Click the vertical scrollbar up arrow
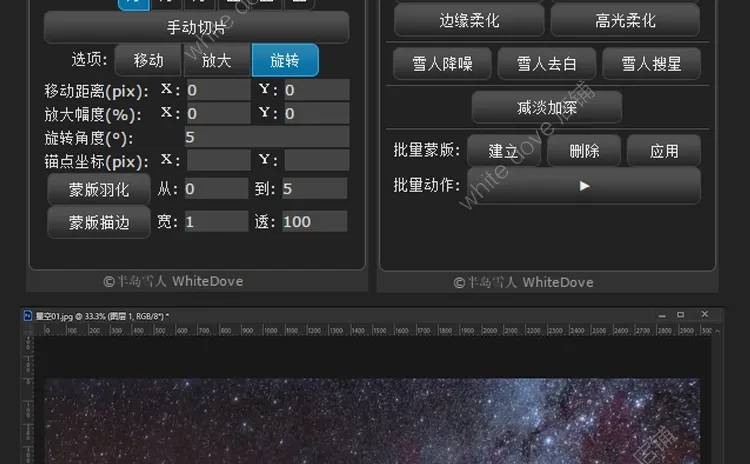 point(717,331)
